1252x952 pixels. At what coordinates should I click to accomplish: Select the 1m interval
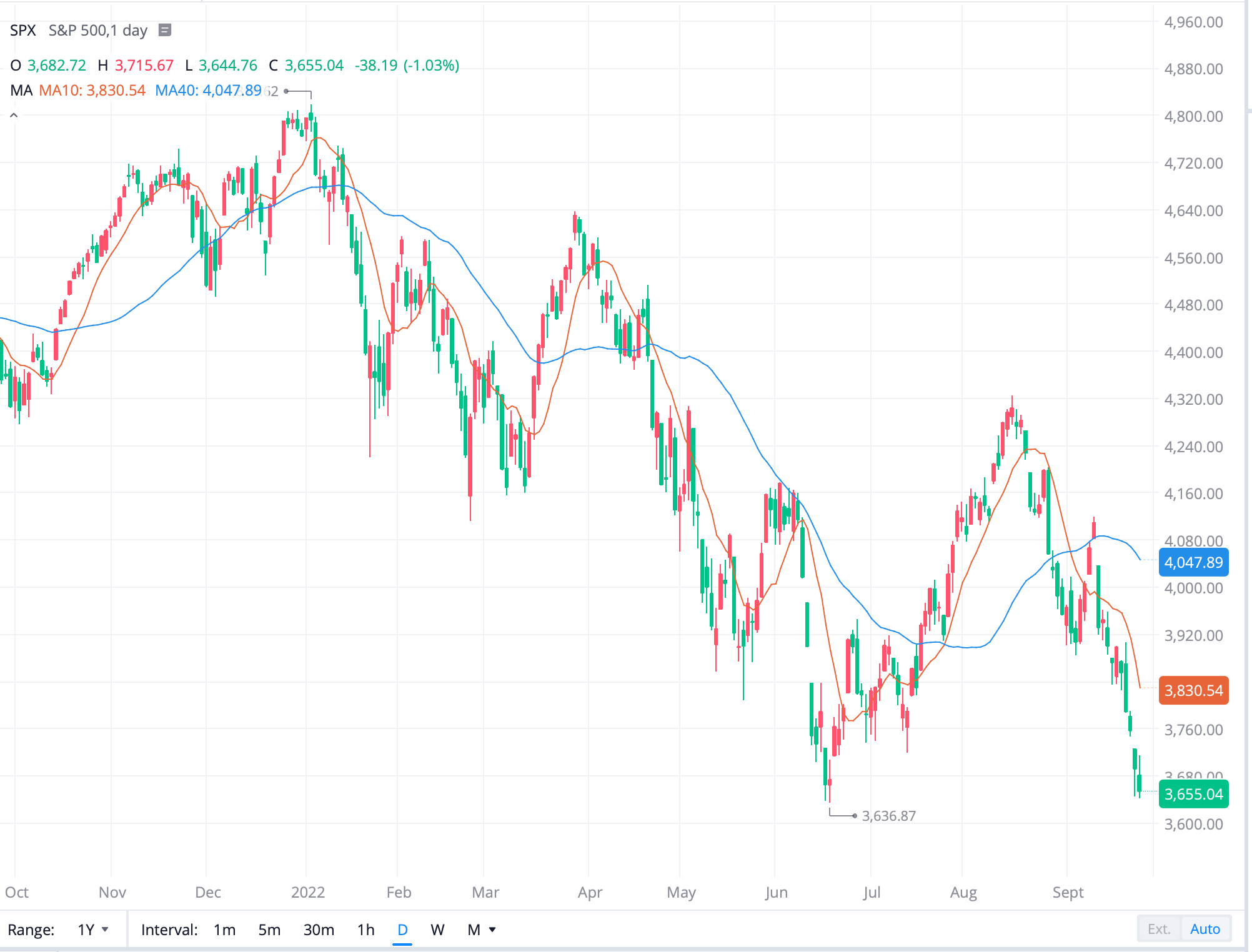(224, 930)
